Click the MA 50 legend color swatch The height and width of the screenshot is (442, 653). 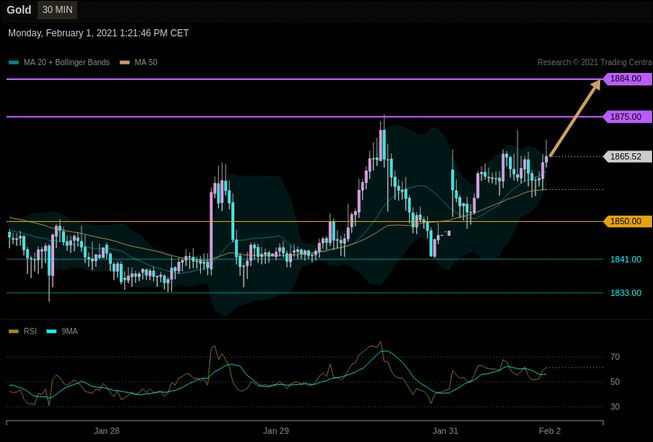pyautogui.click(x=125, y=62)
